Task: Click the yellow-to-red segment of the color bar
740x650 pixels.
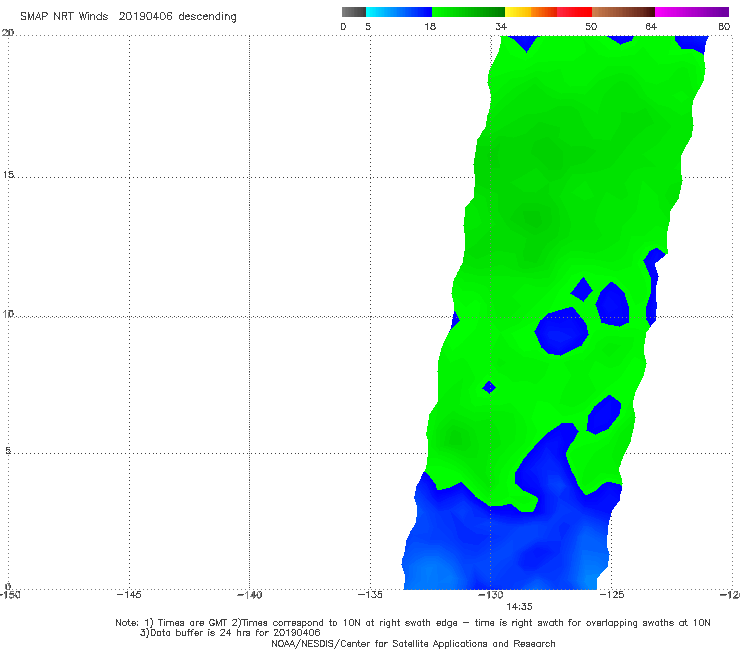Action: coord(548,12)
